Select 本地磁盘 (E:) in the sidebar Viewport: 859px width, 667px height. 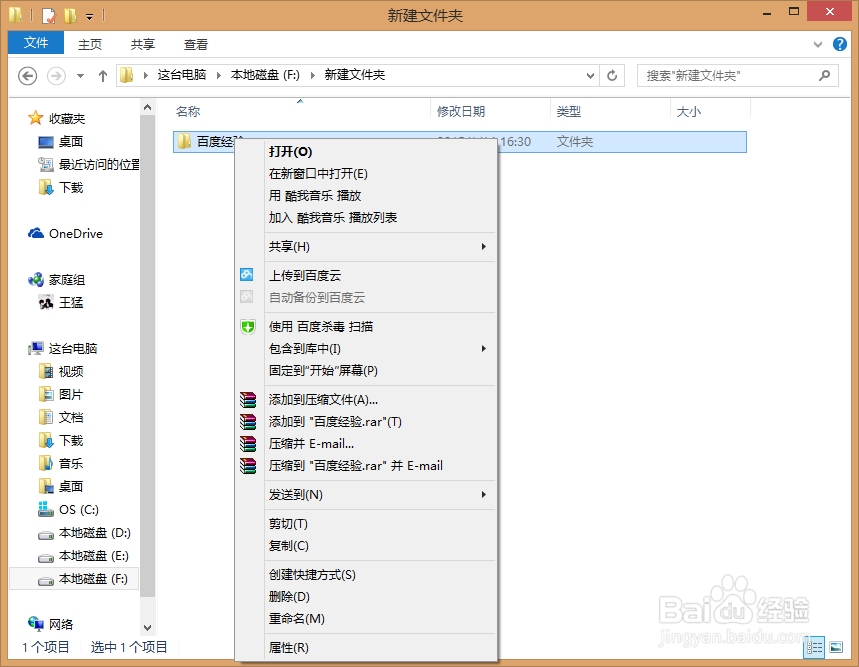(x=83, y=556)
